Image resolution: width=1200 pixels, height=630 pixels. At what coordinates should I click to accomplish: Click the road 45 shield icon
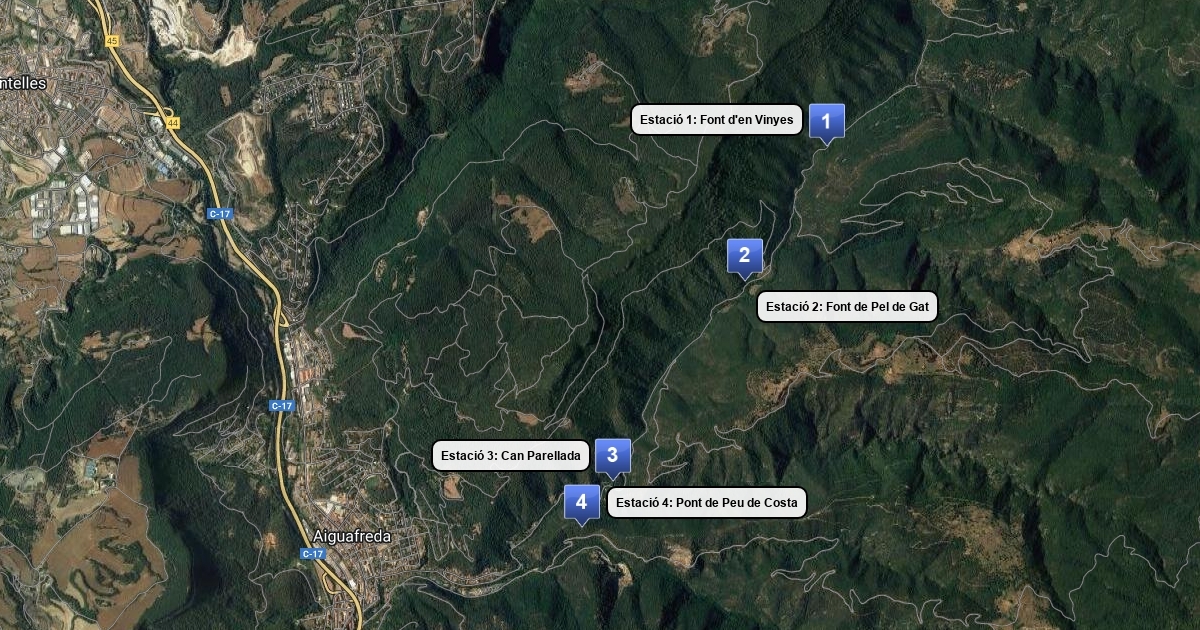[x=111, y=41]
